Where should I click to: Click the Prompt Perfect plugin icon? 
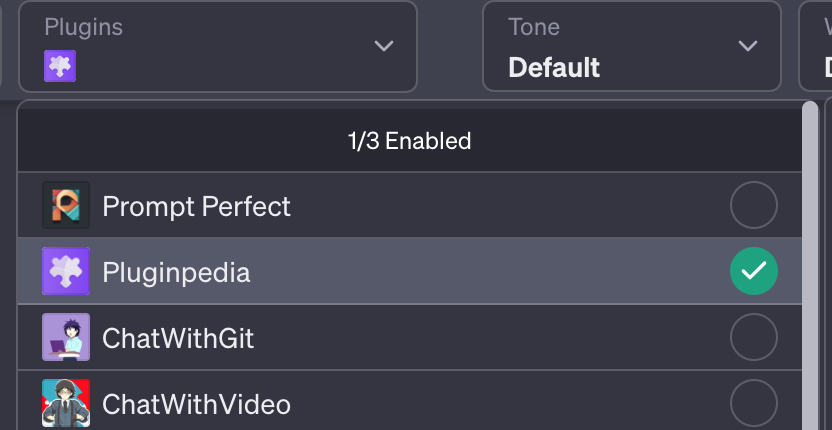click(66, 206)
